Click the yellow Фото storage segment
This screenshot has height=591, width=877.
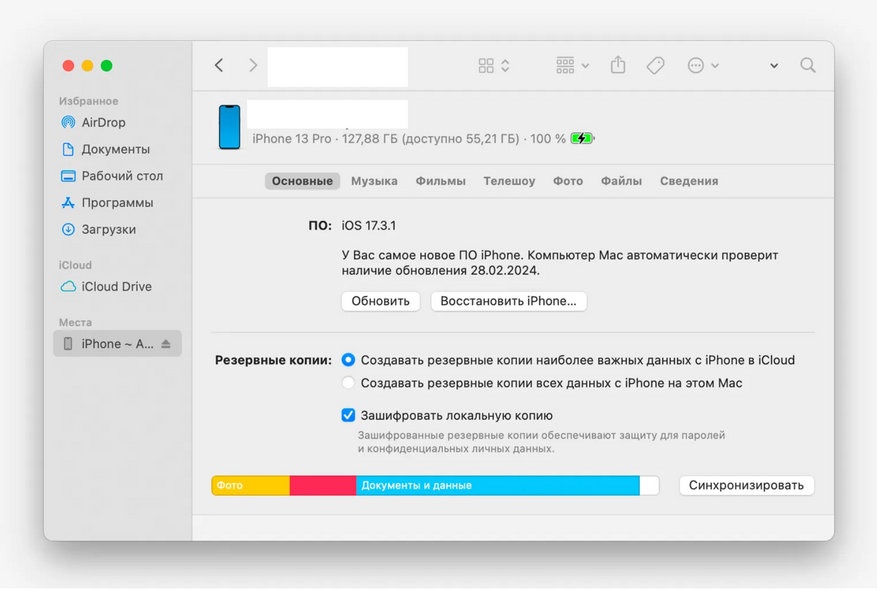[251, 485]
